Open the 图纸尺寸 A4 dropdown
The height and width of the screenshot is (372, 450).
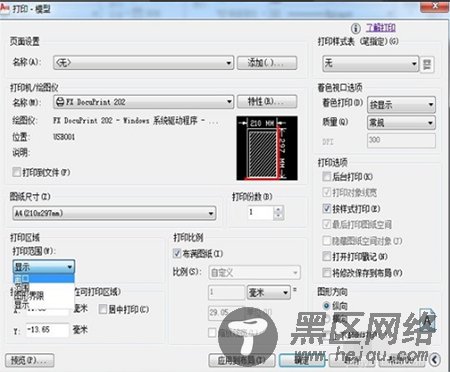[114, 213]
